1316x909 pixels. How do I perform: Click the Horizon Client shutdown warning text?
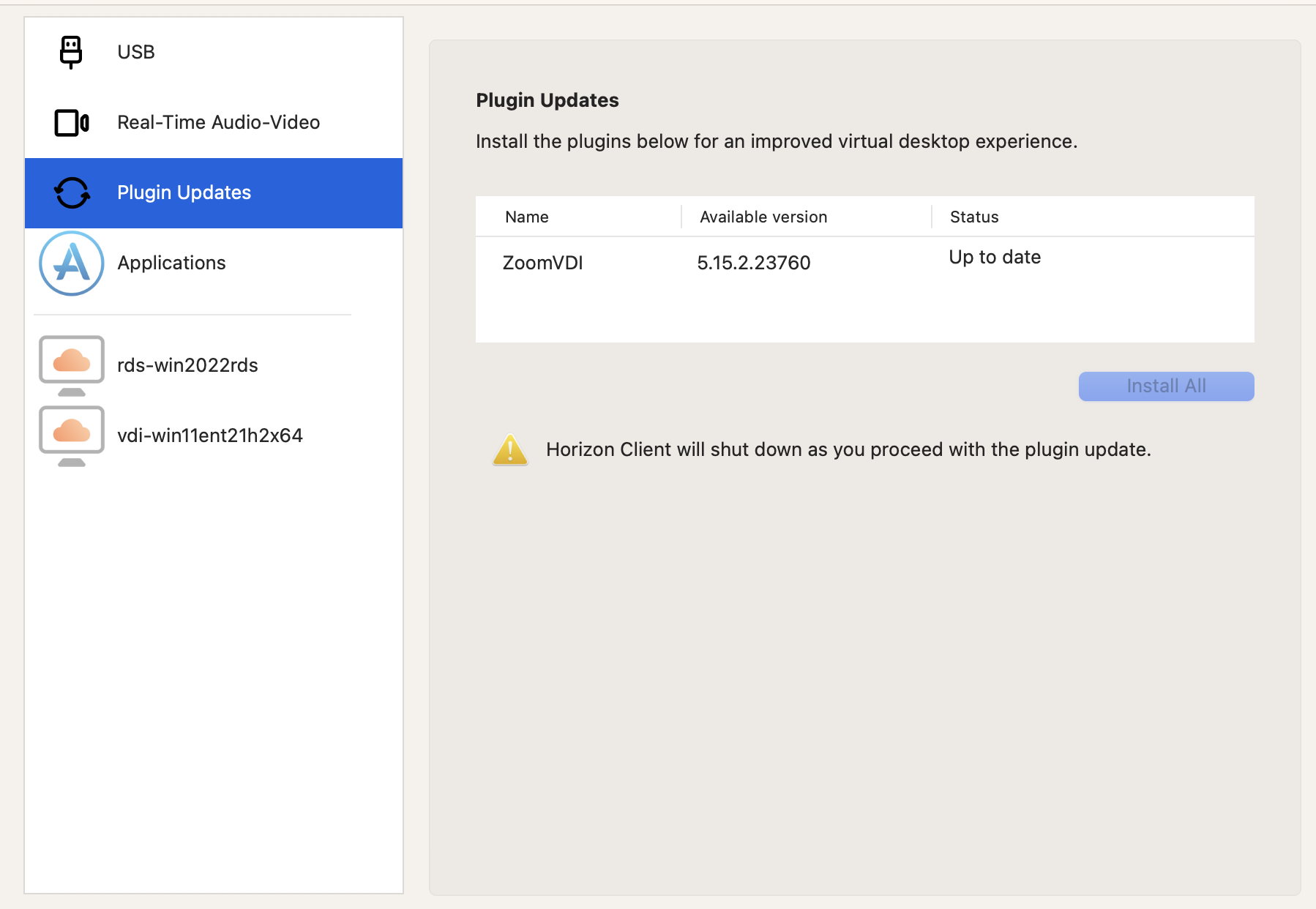pyautogui.click(x=847, y=449)
